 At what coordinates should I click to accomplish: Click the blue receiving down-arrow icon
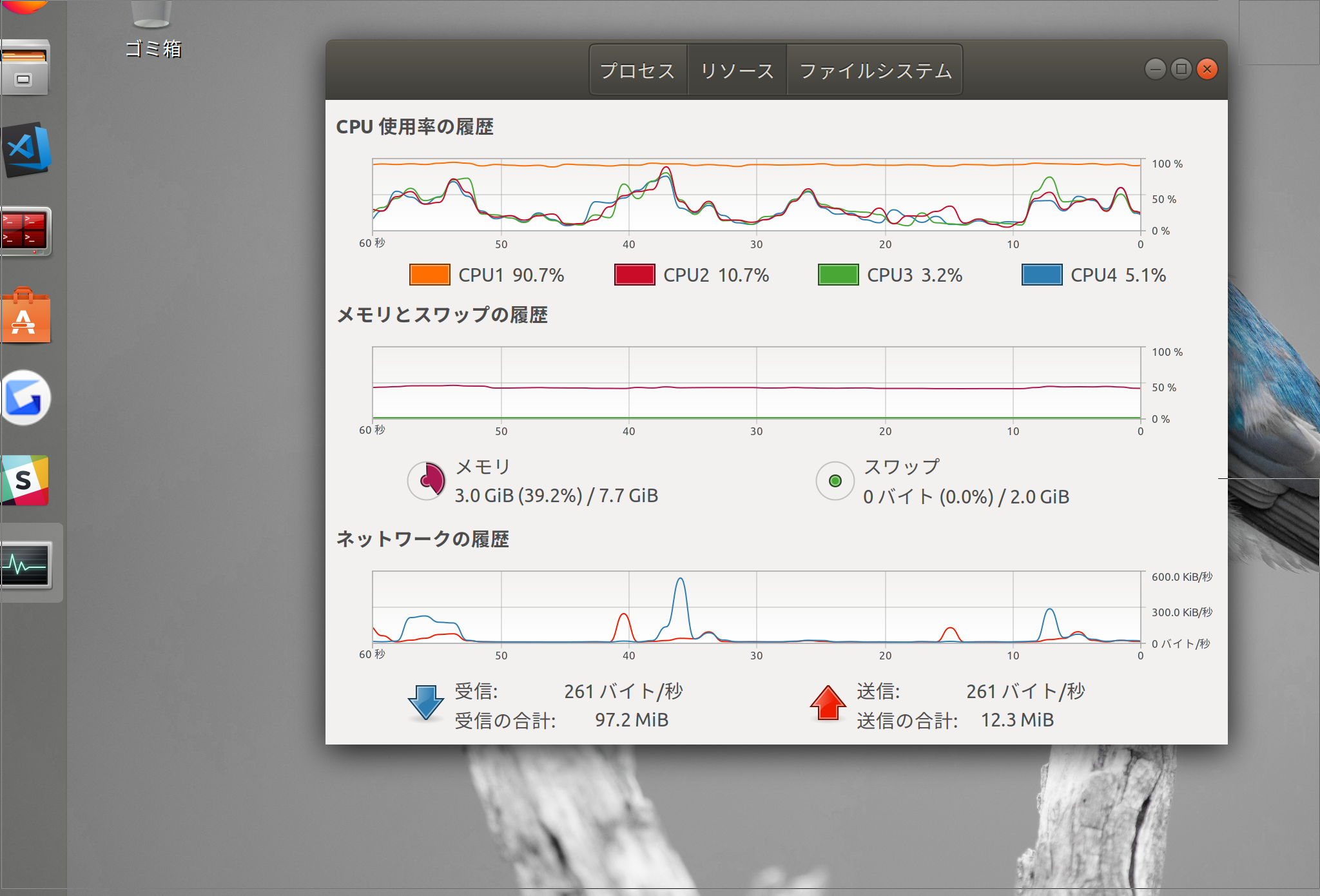[425, 703]
